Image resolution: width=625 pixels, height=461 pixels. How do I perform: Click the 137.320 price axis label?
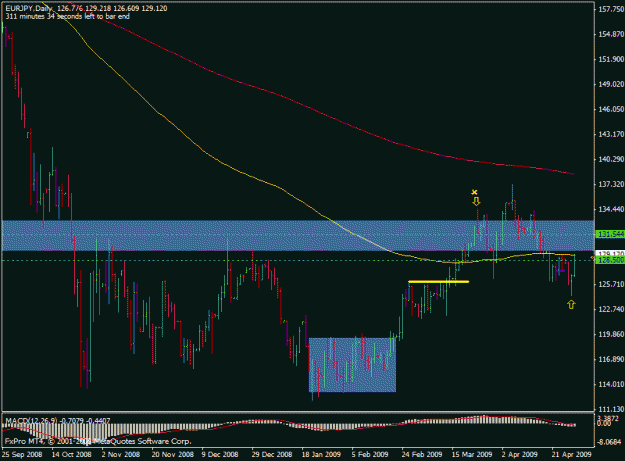pyautogui.click(x=611, y=184)
